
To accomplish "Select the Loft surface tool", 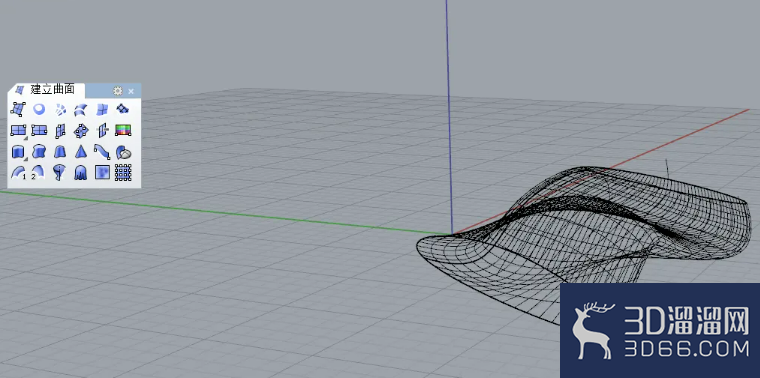I will [x=81, y=110].
